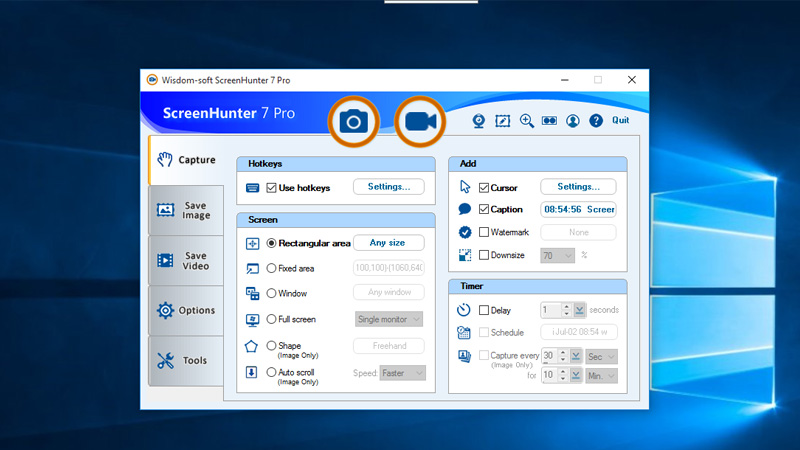Viewport: 800px width, 450px height.
Task: Disable the Use hotkeys checkbox
Action: (271, 187)
